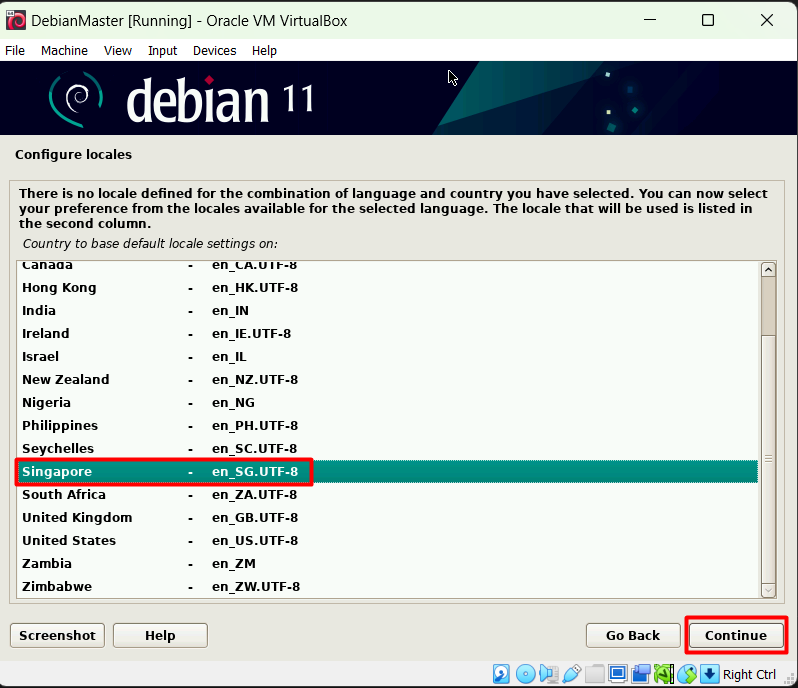Click the keyboard capture arrow icon
Screen dimensions: 798x688
(709, 674)
